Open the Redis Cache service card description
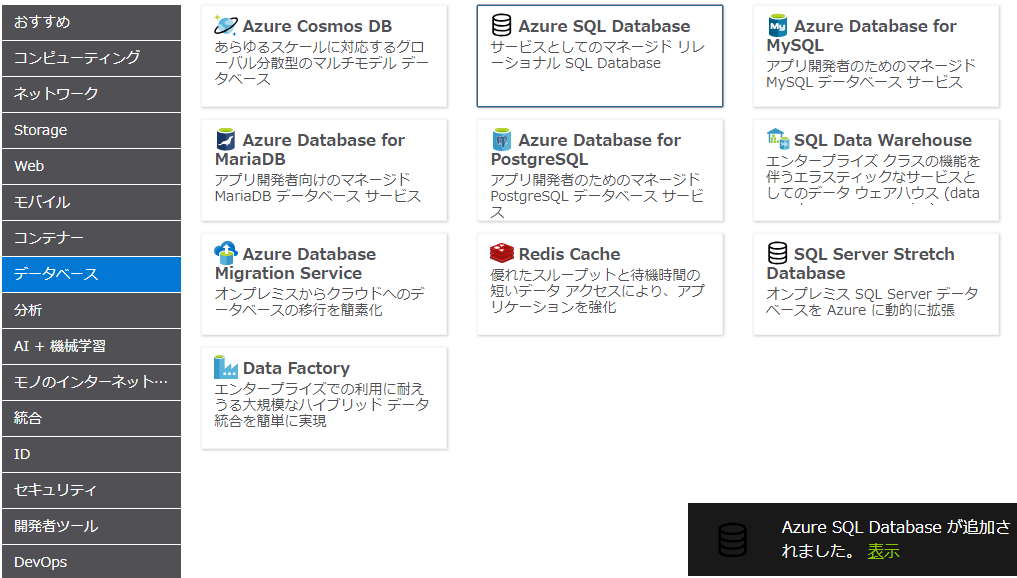Viewport: 1017px width, 578px height. [x=597, y=291]
